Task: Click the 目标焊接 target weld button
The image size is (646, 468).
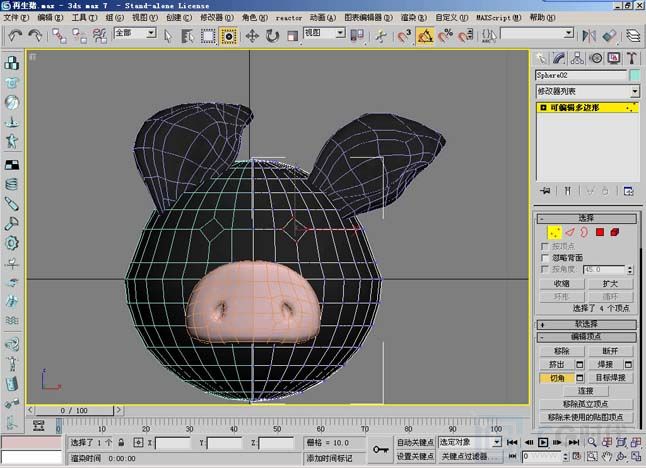Action: (610, 377)
